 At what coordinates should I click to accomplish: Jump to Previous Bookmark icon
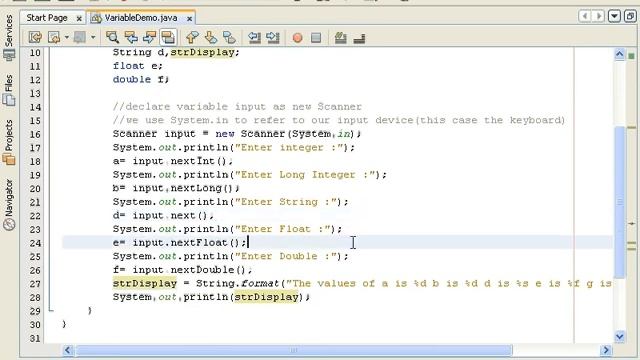coord(192,38)
